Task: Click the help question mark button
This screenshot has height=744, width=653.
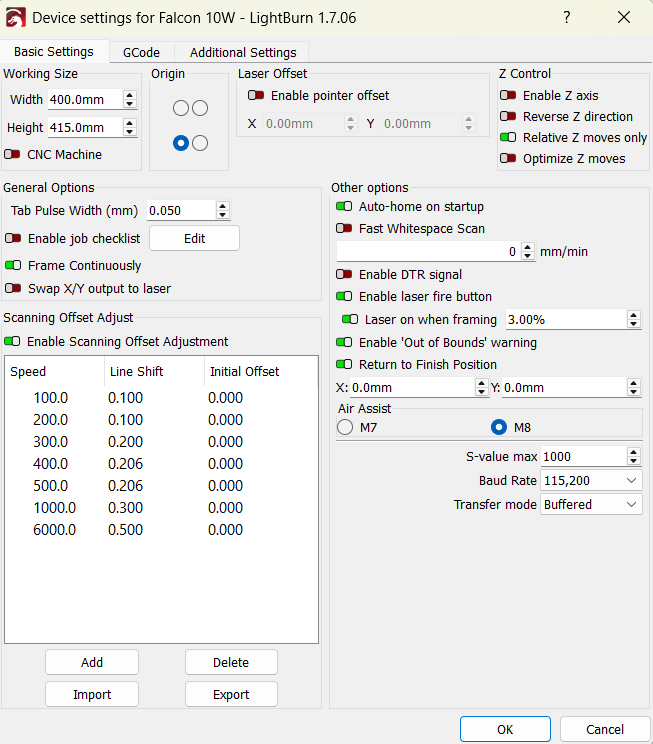Action: [567, 18]
